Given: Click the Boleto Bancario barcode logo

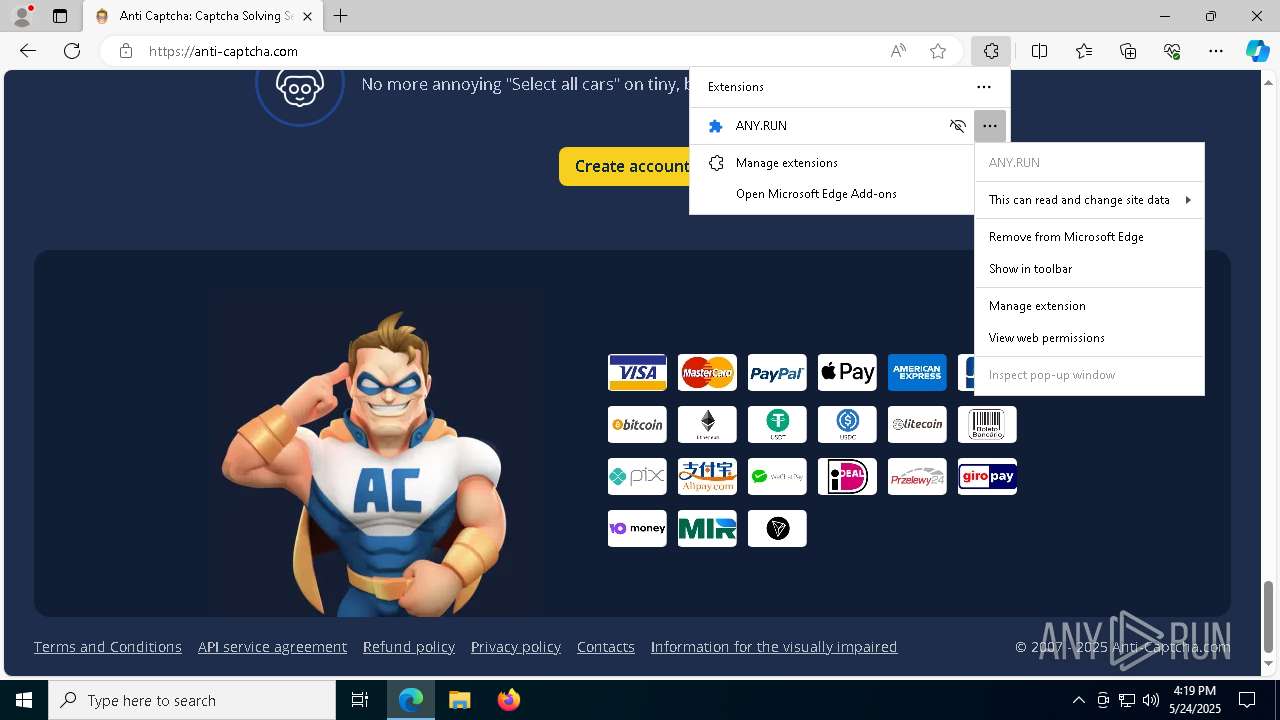Looking at the screenshot, I should pos(987,424).
